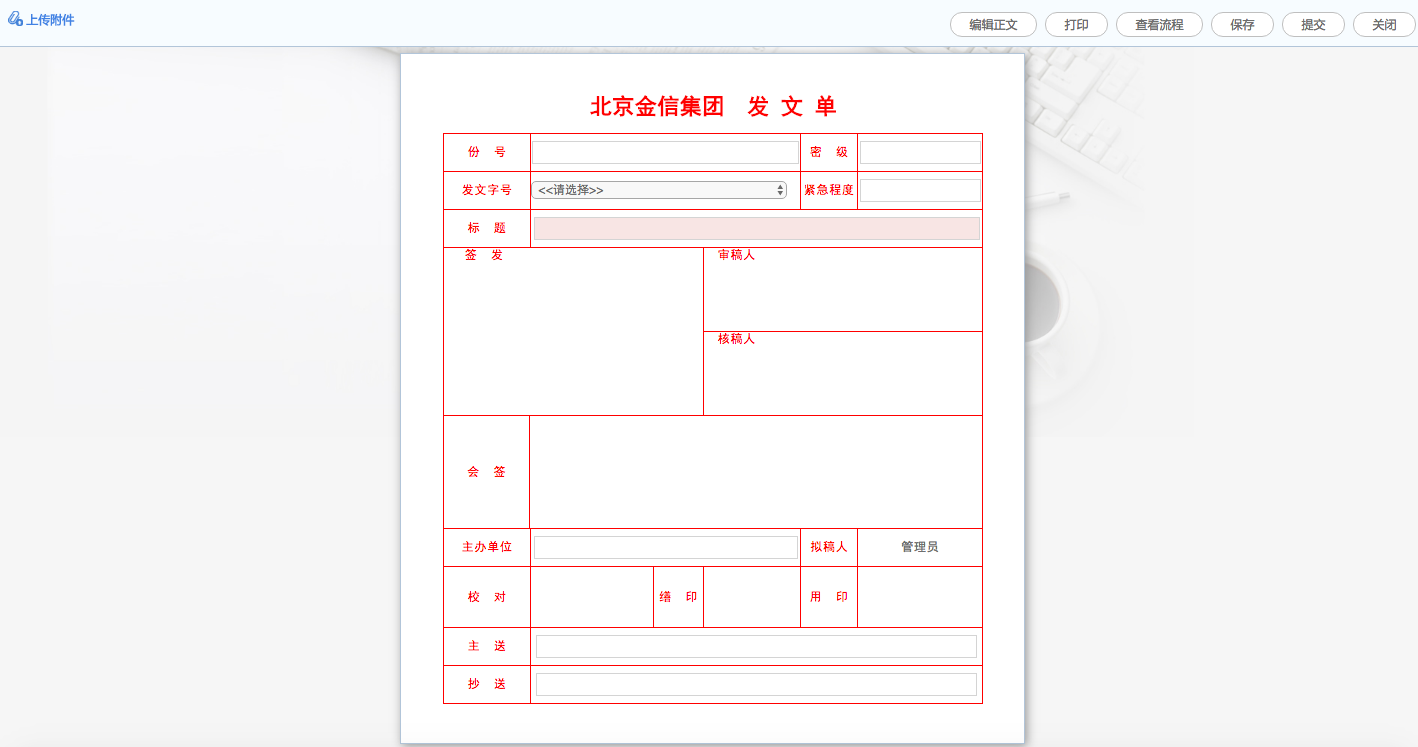1418x747 pixels.
Task: Click inside the 份号 input field
Action: (x=665, y=151)
